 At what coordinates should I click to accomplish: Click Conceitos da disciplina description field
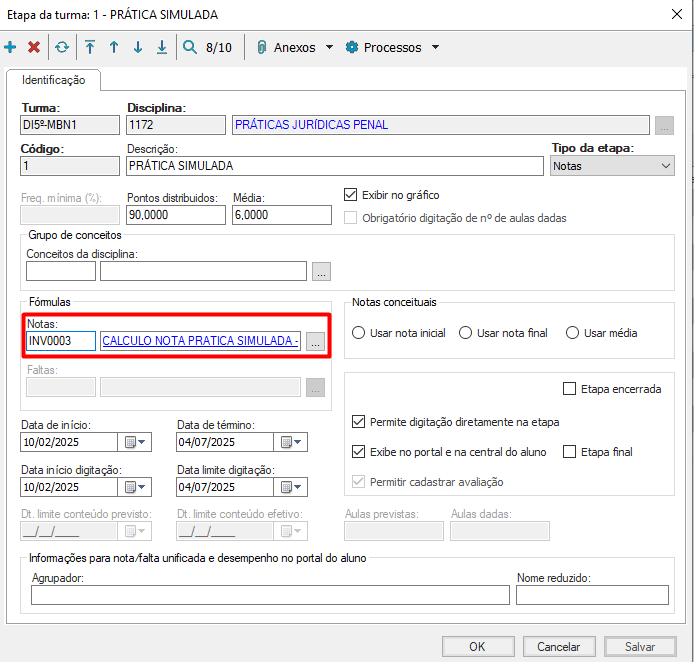click(203, 271)
